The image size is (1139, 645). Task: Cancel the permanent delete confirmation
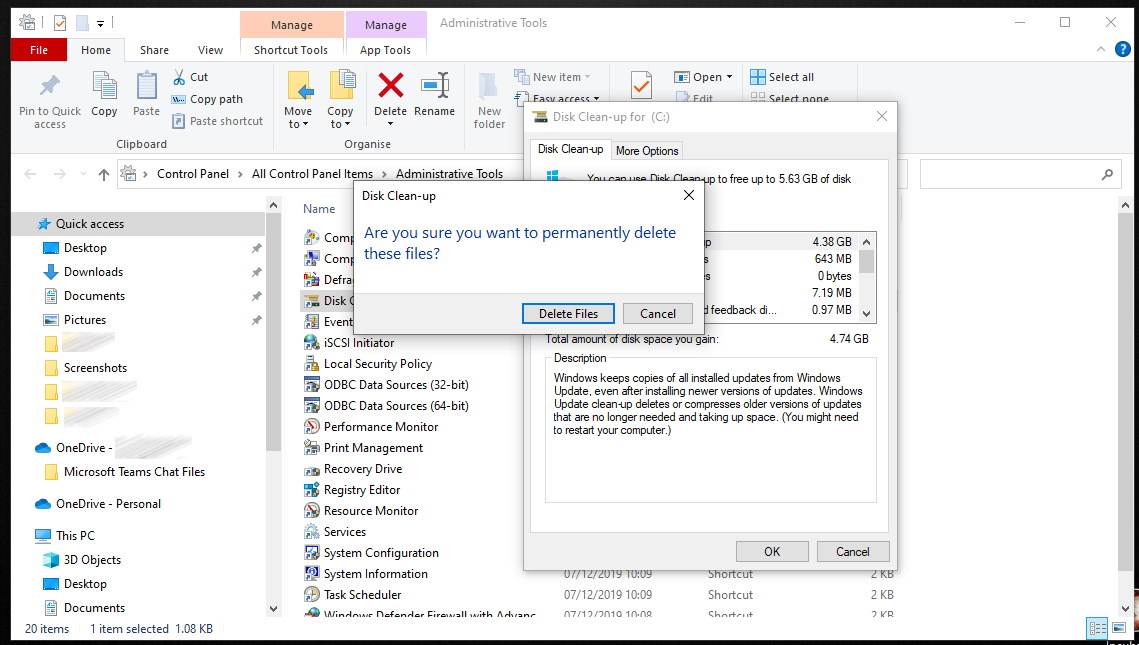click(x=657, y=313)
